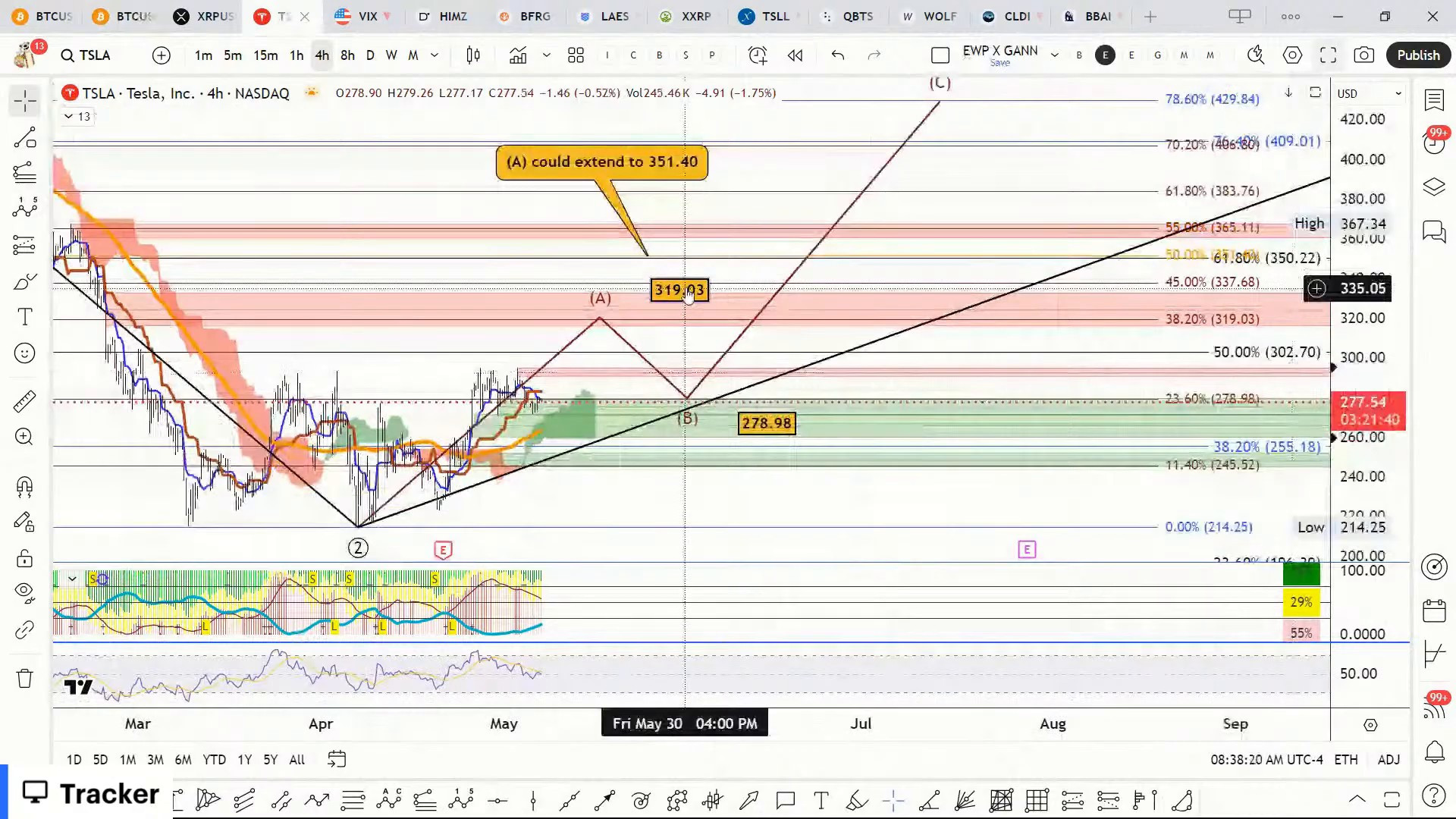Viewport: 1456px width, 819px height.
Task: Click the bar replay rewind icon
Action: (795, 55)
